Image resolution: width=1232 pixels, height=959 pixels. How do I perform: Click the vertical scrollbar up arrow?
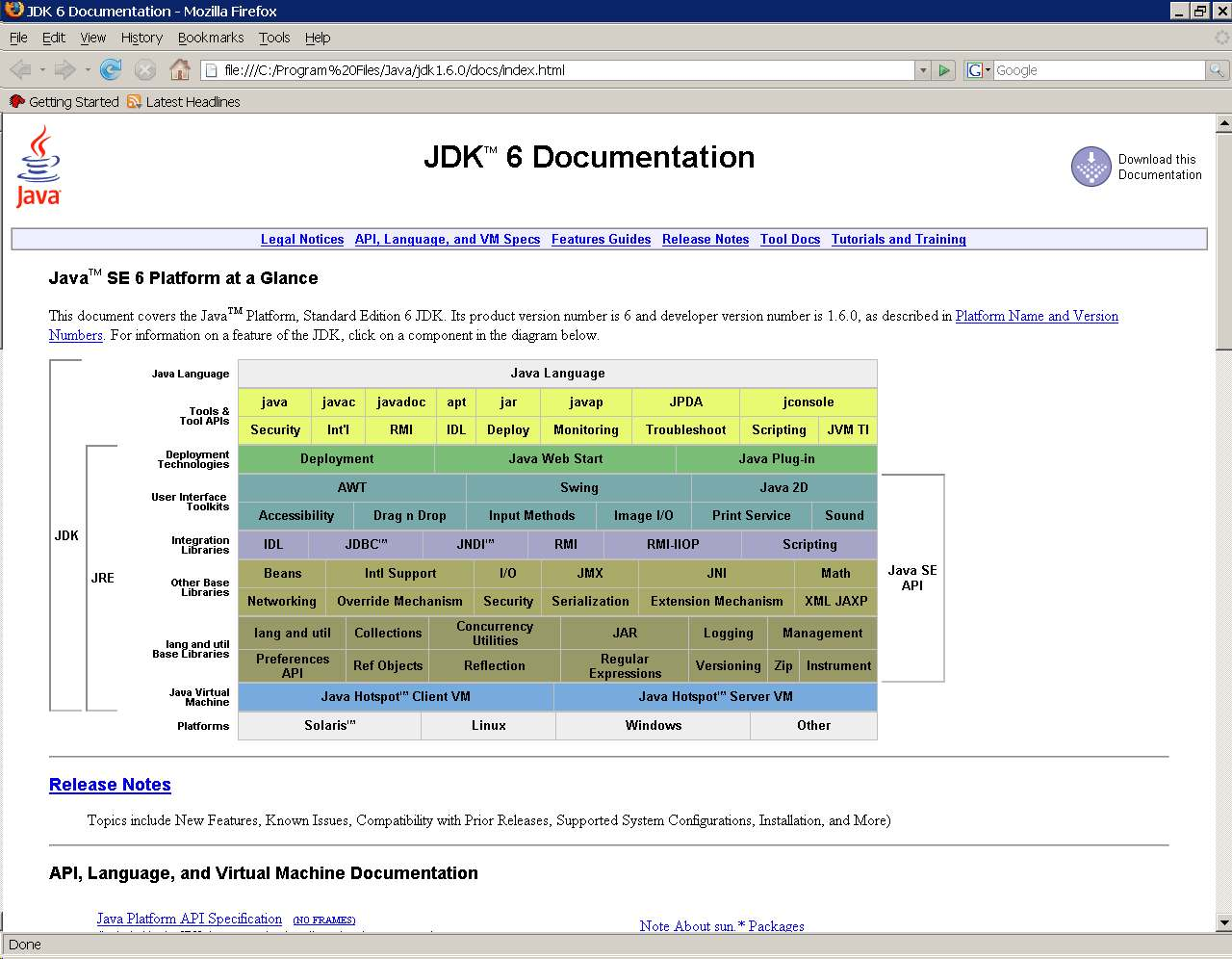[1223, 123]
